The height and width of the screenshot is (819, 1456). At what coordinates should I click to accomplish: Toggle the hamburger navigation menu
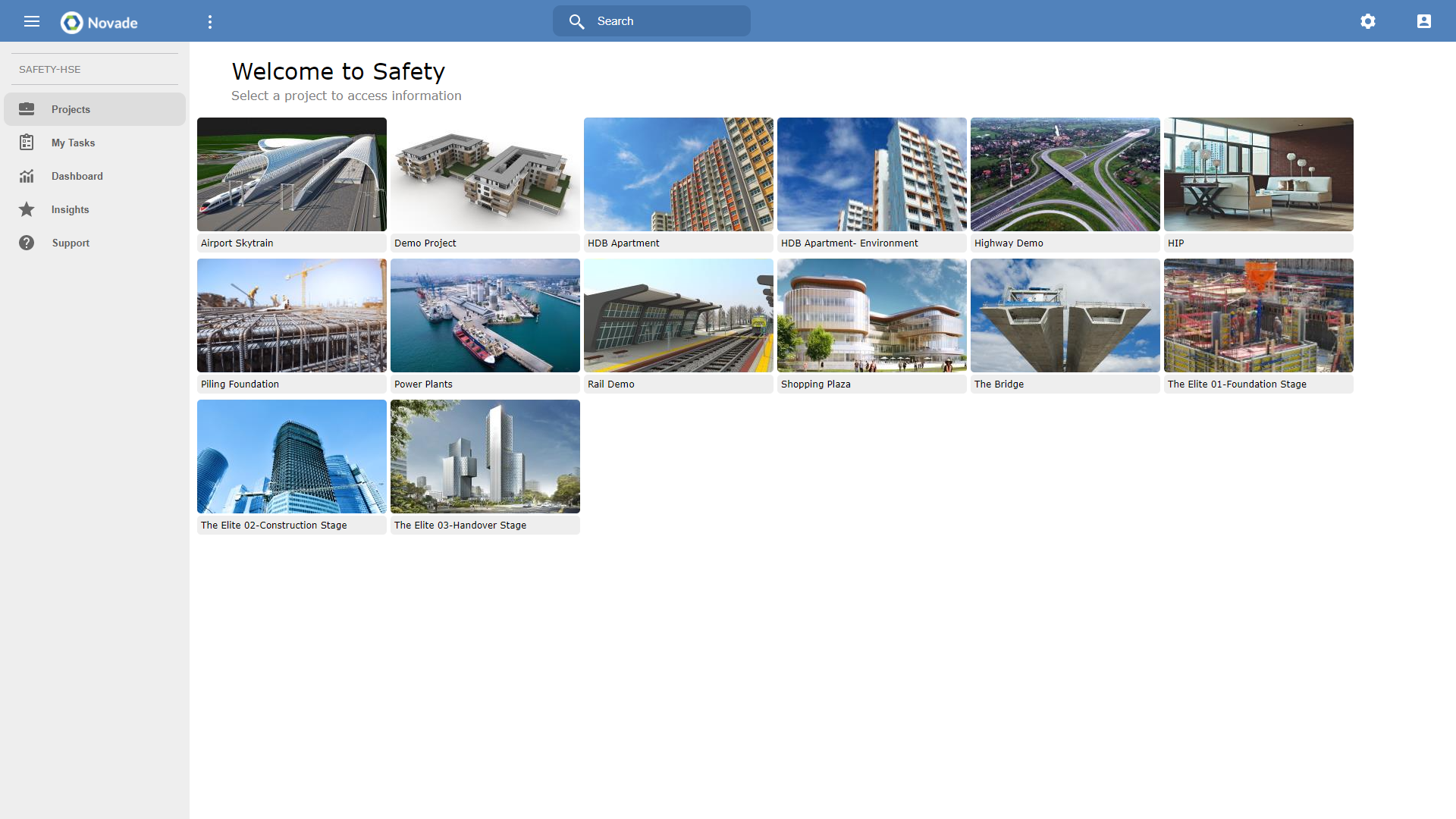32,21
